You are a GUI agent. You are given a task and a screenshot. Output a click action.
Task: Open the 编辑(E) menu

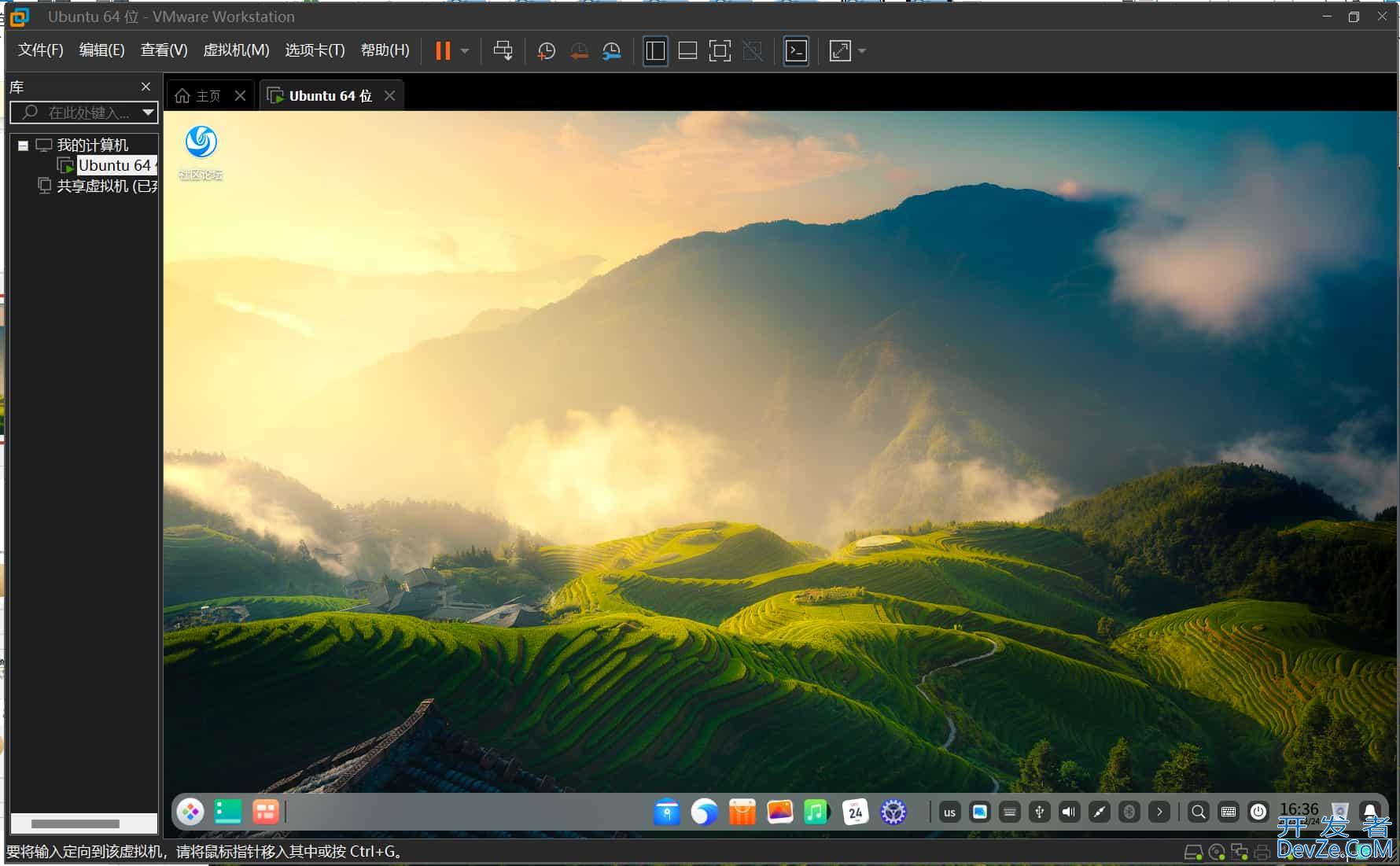[101, 50]
